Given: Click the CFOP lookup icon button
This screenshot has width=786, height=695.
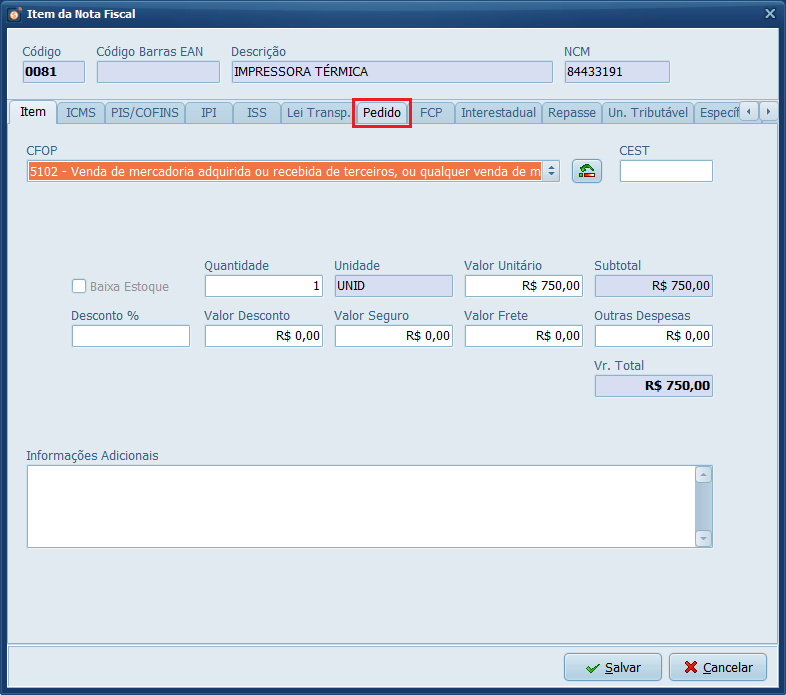Looking at the screenshot, I should click(586, 171).
